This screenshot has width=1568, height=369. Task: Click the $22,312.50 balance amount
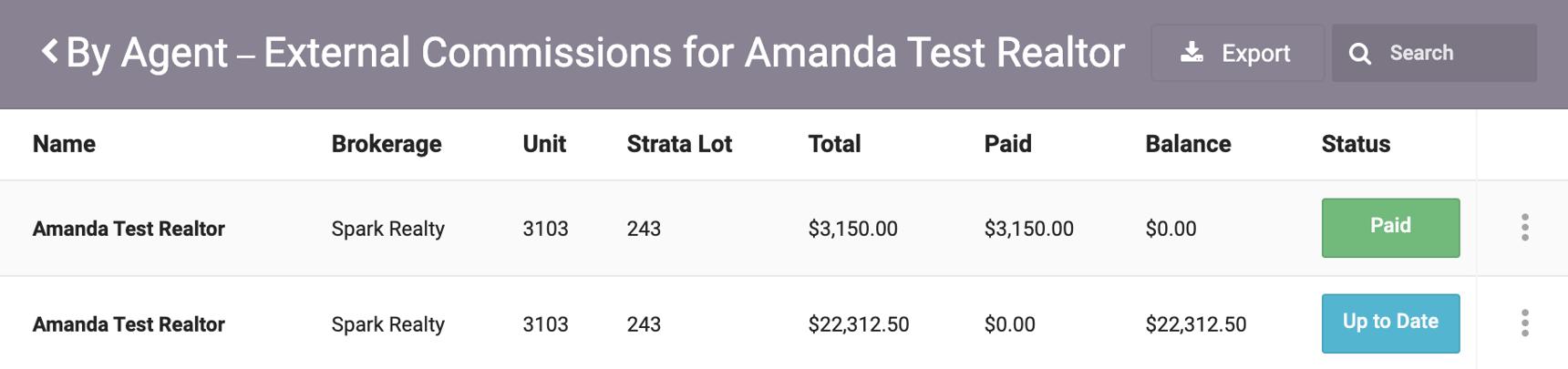point(1195,324)
